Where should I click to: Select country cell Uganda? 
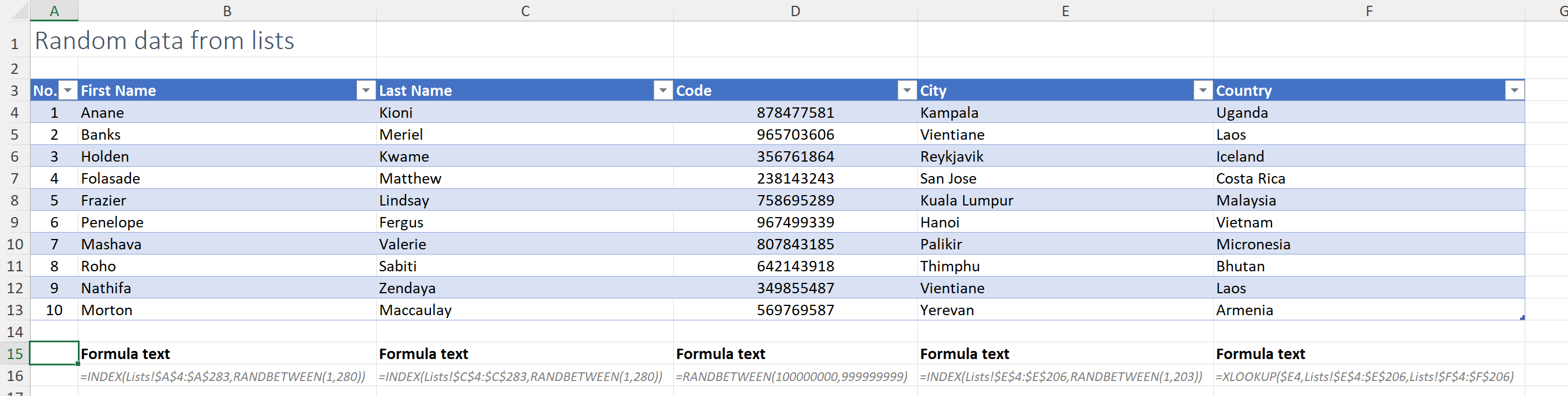(1369, 113)
